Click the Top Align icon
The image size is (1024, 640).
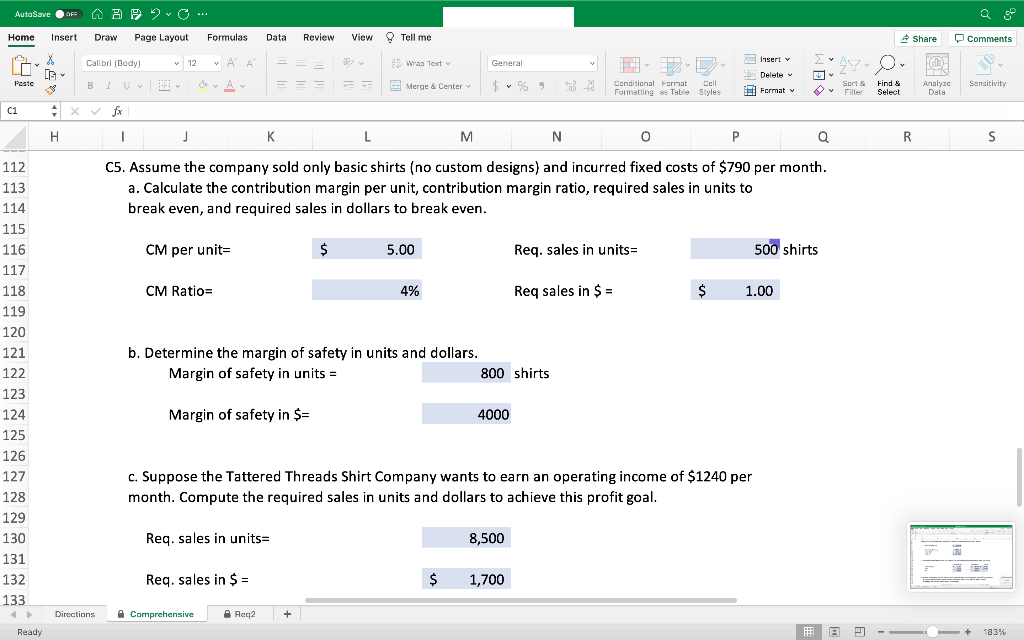click(x=281, y=63)
